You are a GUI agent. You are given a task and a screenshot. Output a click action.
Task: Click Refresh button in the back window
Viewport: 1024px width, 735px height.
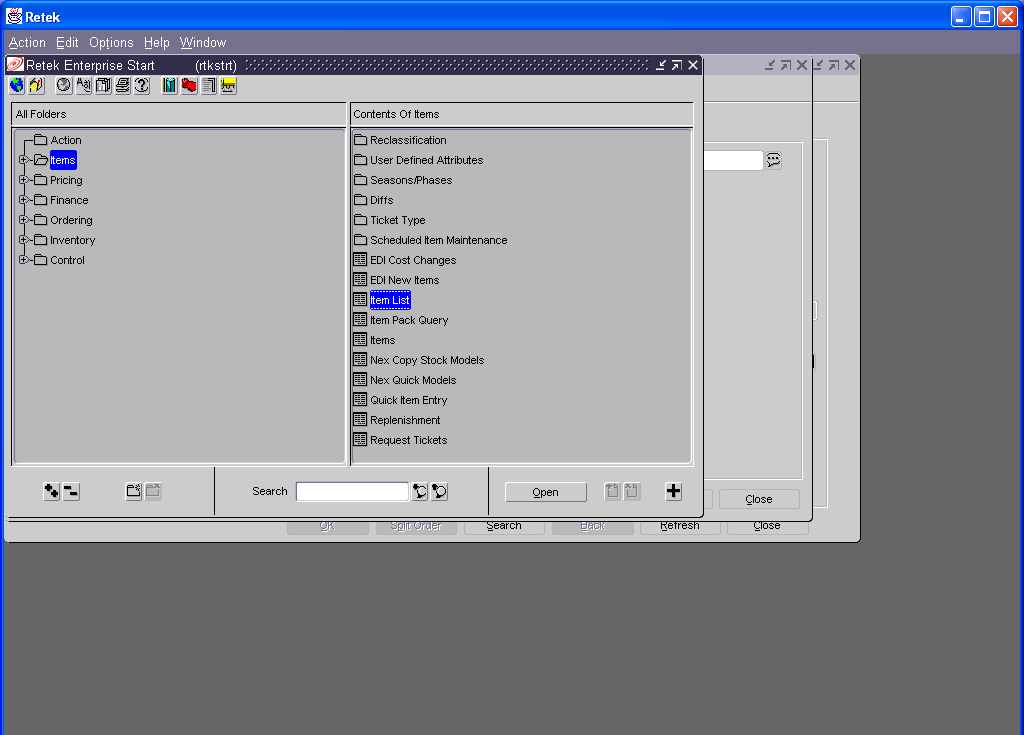click(x=680, y=527)
